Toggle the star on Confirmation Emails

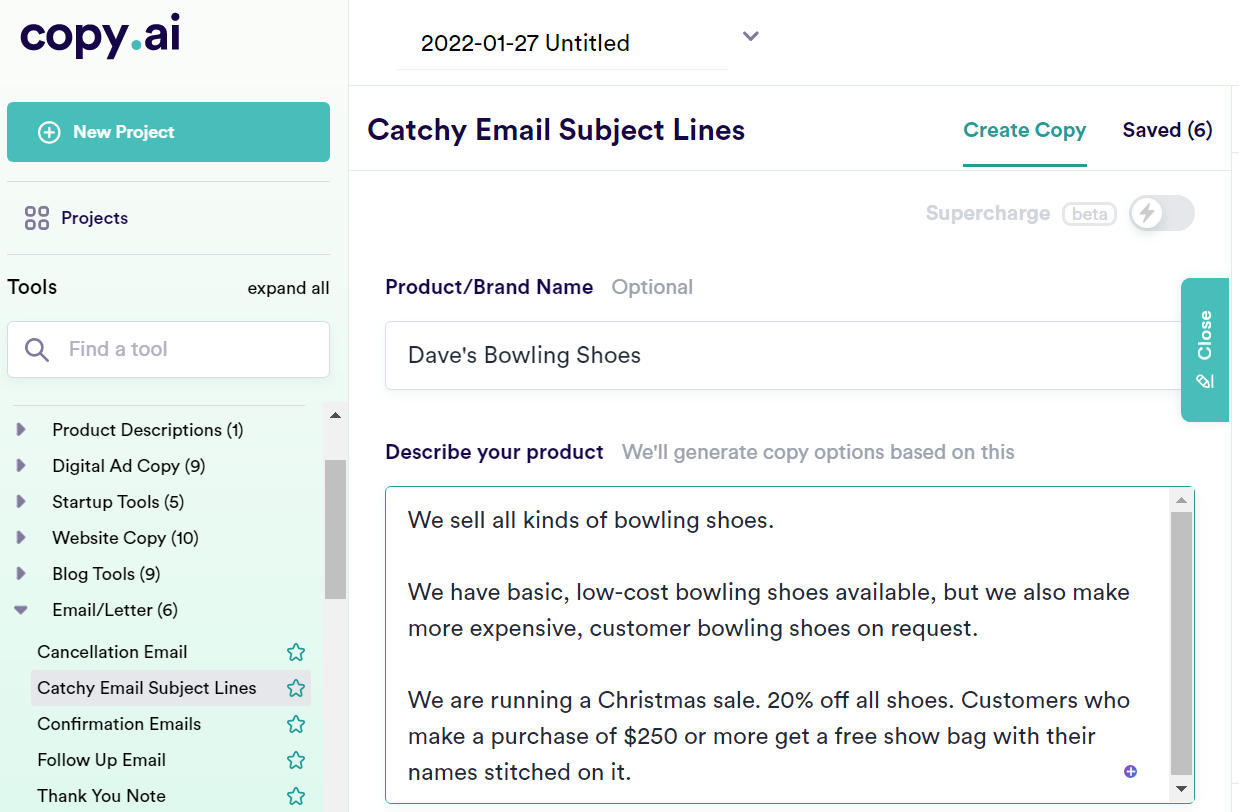coord(295,723)
